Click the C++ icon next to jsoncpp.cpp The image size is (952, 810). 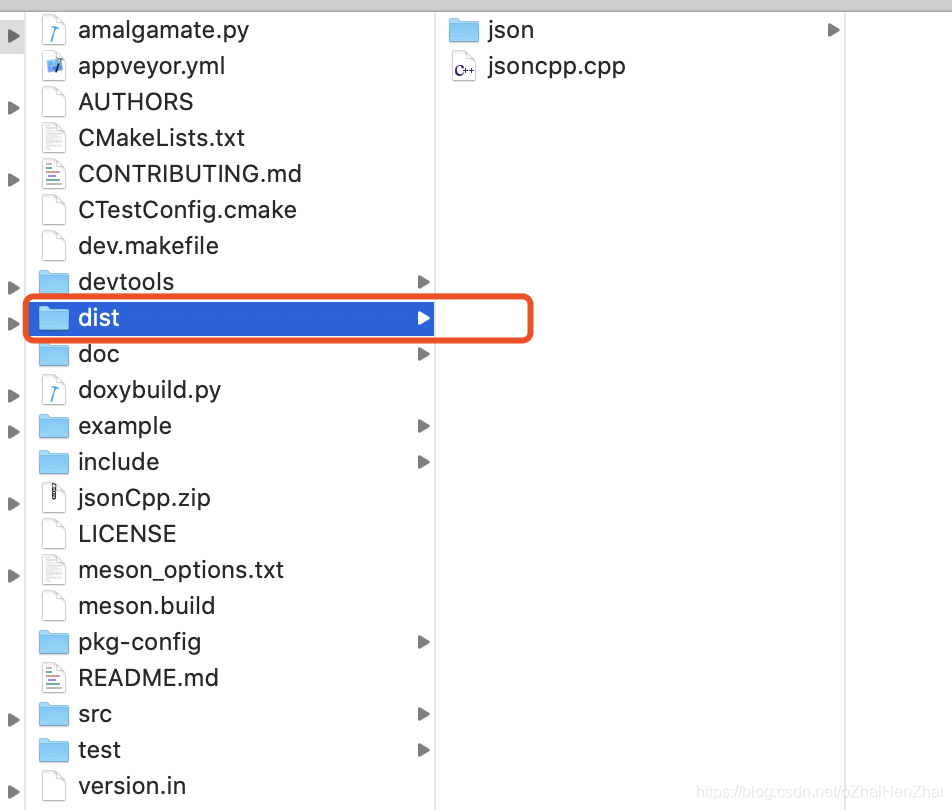pos(463,67)
